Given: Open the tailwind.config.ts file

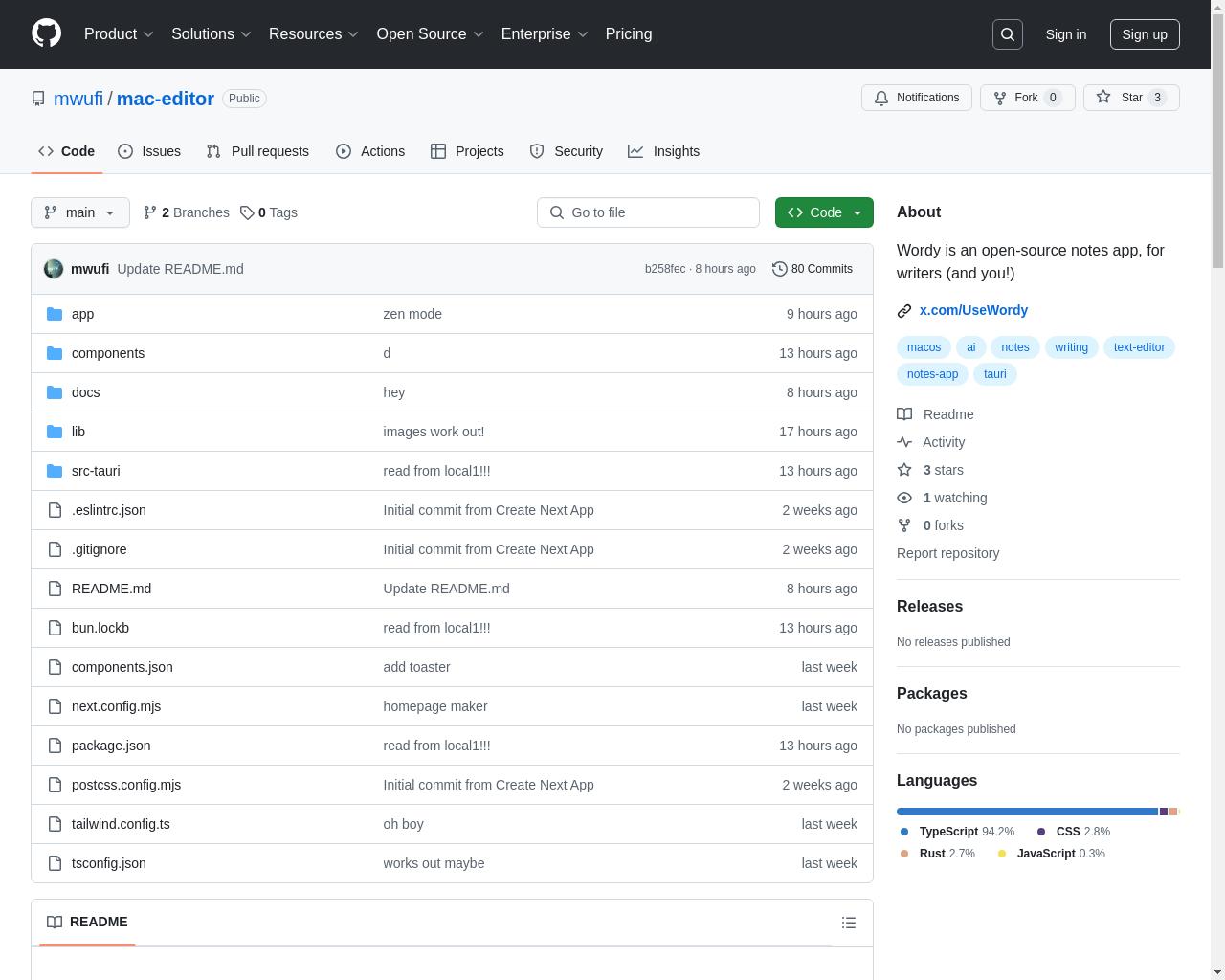Looking at the screenshot, I should 121,824.
